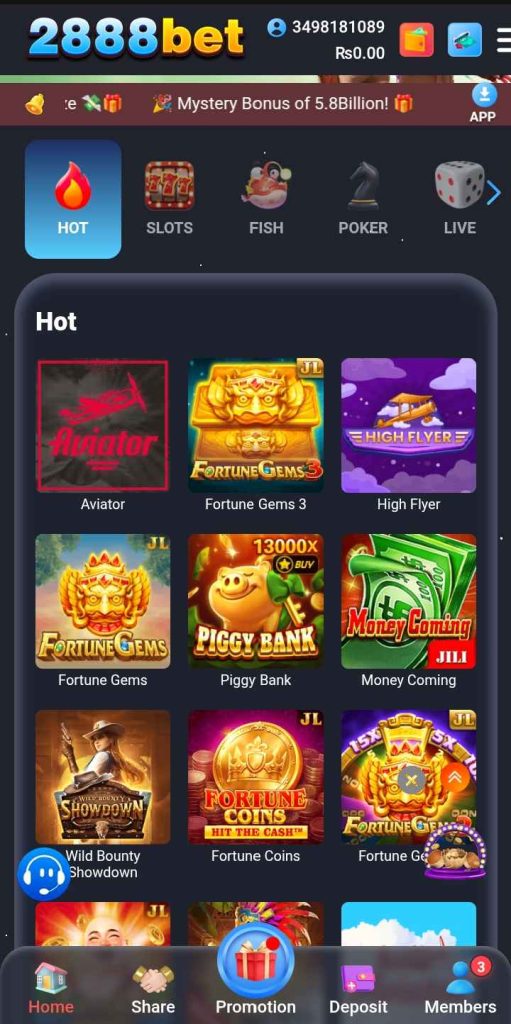Go to Promotion gift button
Viewport: 511px width, 1024px height.
pos(256,968)
